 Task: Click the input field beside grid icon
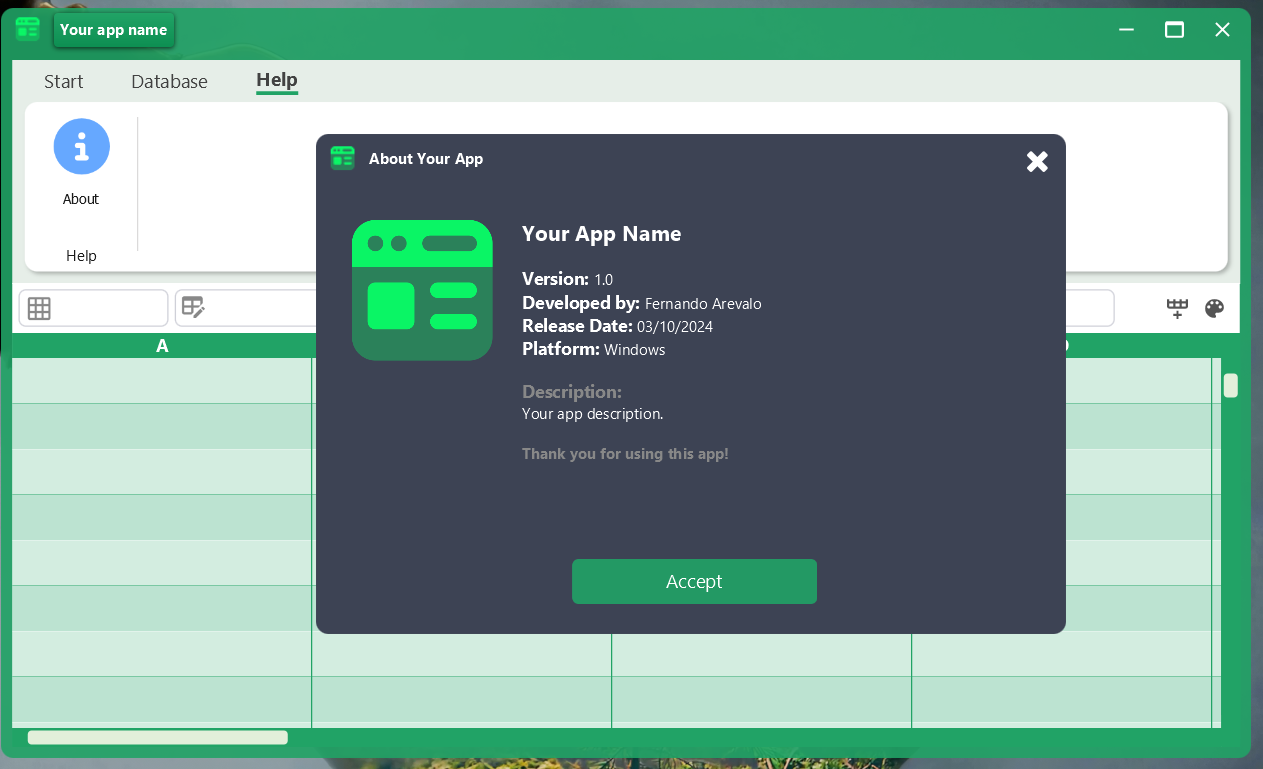click(x=93, y=308)
